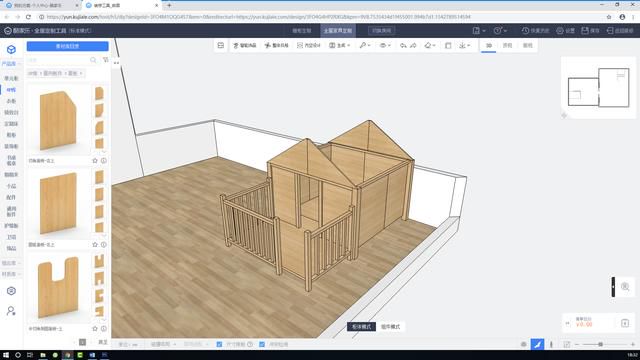Click the redo arrow in the top toolbar

click(413, 45)
